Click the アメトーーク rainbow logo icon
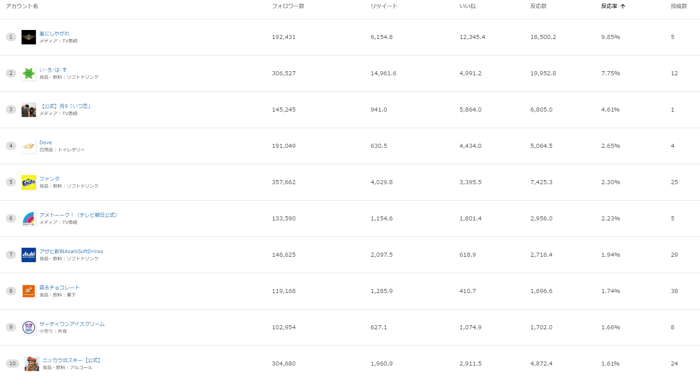This screenshot has width=700, height=379. tap(29, 219)
